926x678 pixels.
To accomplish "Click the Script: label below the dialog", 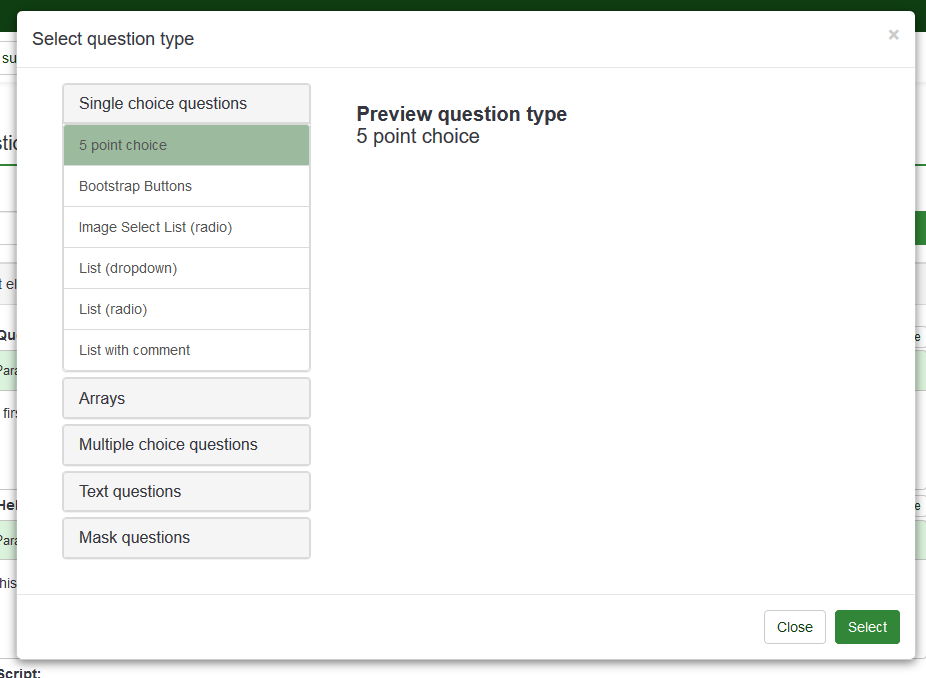I will [20, 673].
